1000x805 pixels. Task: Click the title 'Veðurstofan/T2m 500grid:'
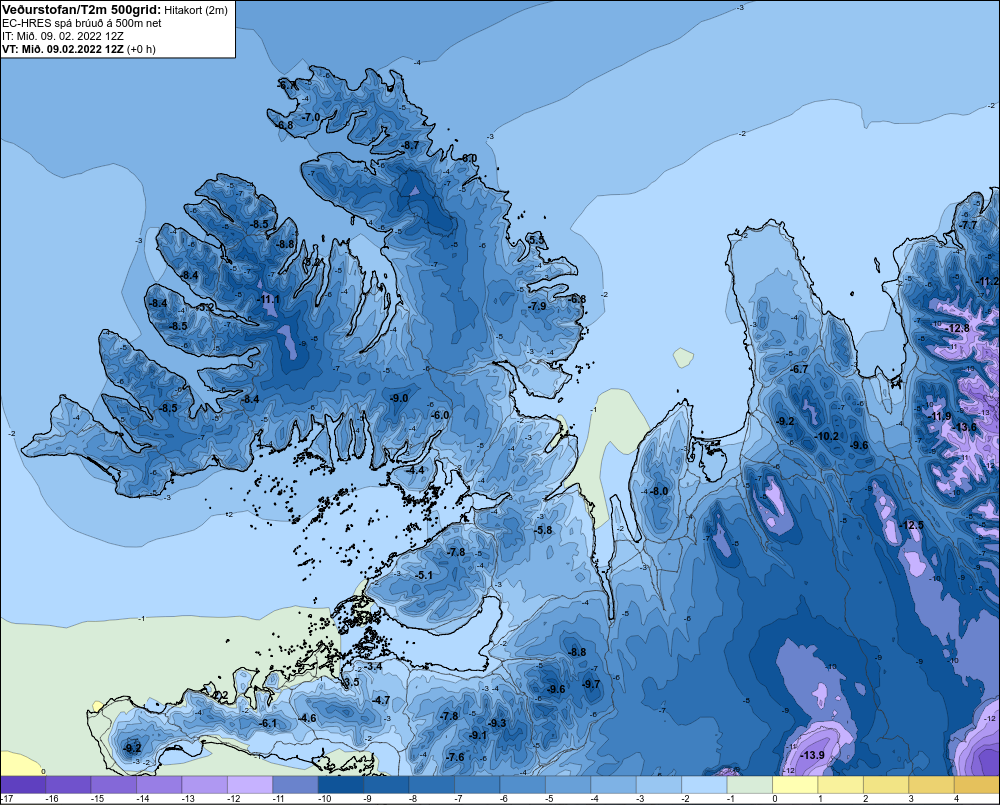82,10
